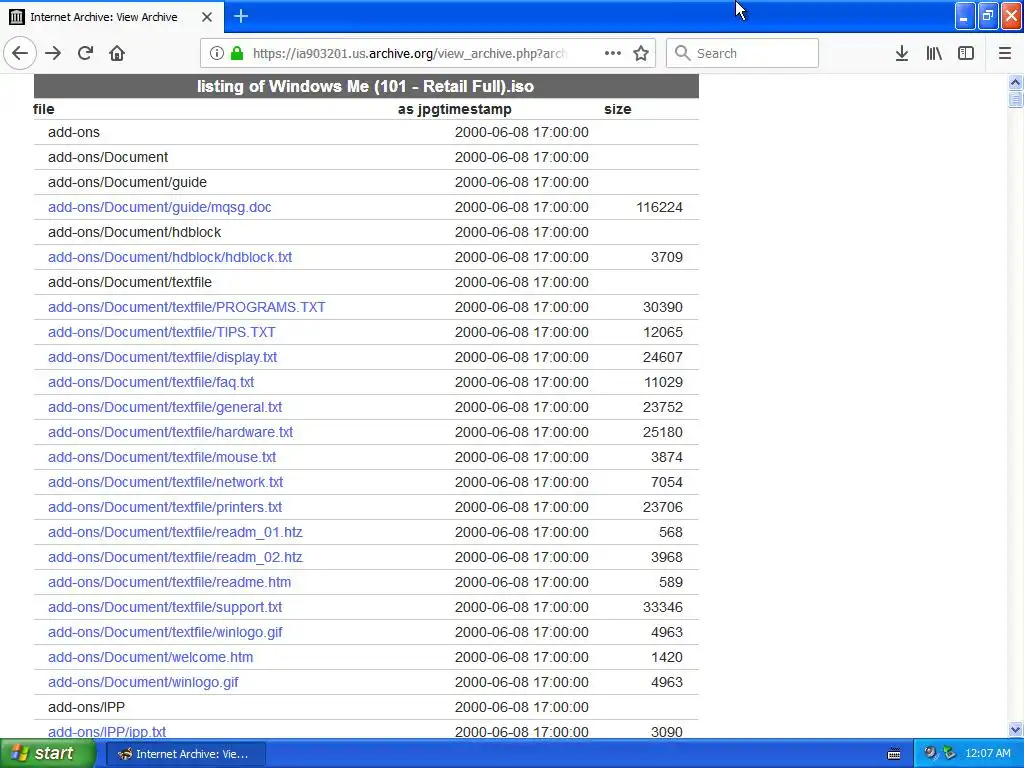Close the Internet Archive tab
The image size is (1024, 768).
click(x=207, y=17)
